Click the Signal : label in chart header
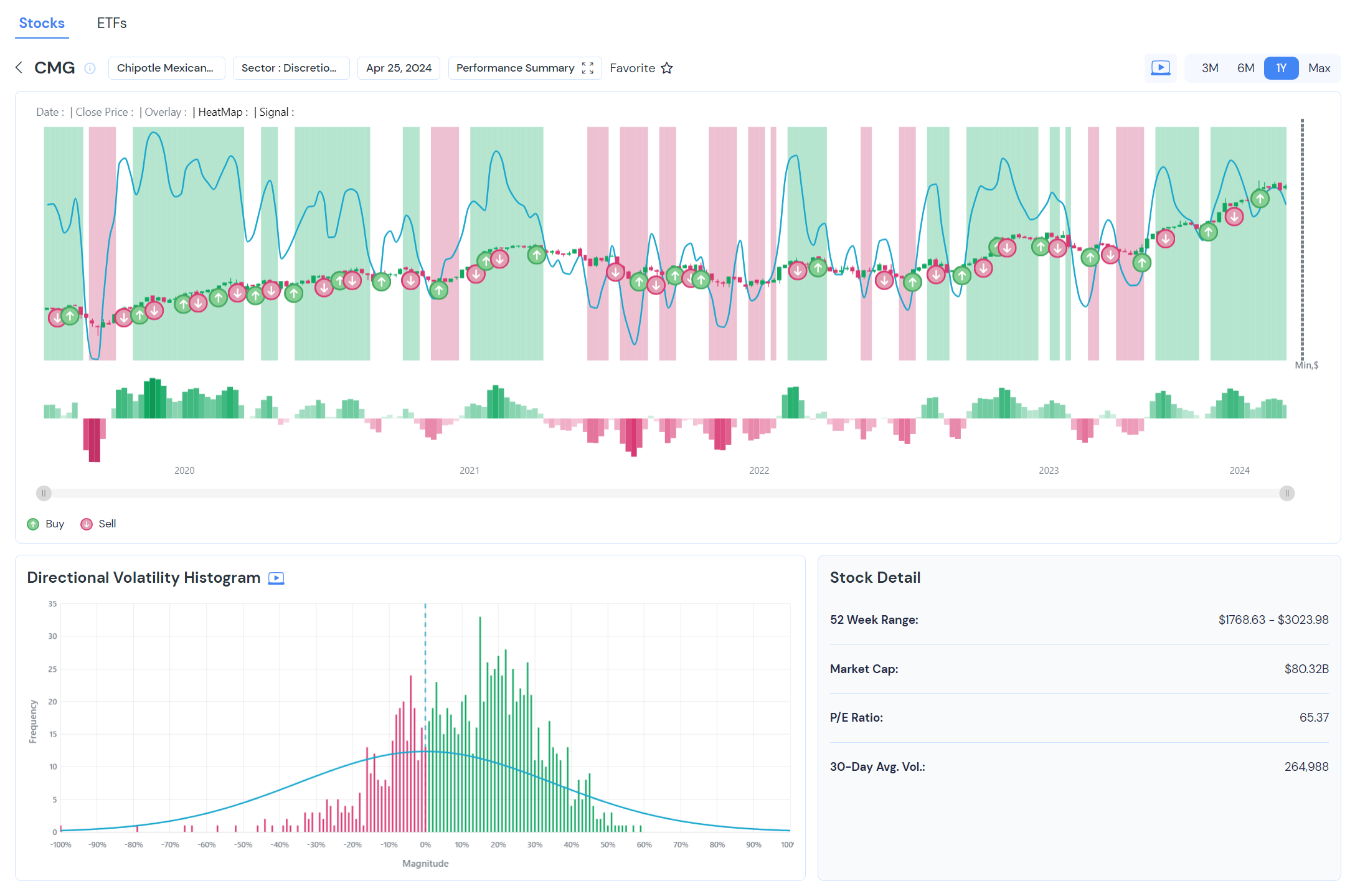Viewport: 1355px width, 896px height. [276, 113]
